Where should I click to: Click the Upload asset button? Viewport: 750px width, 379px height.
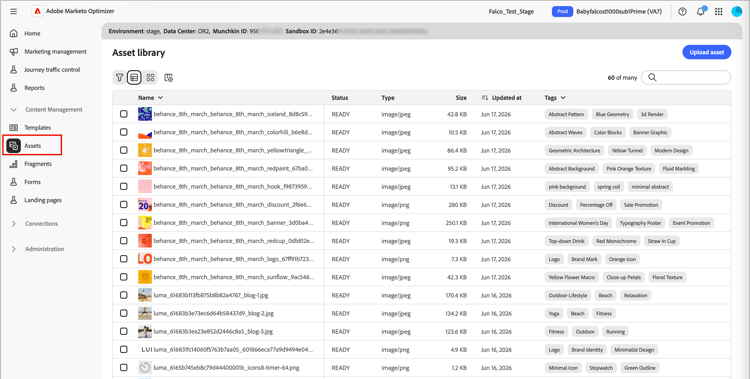point(706,52)
